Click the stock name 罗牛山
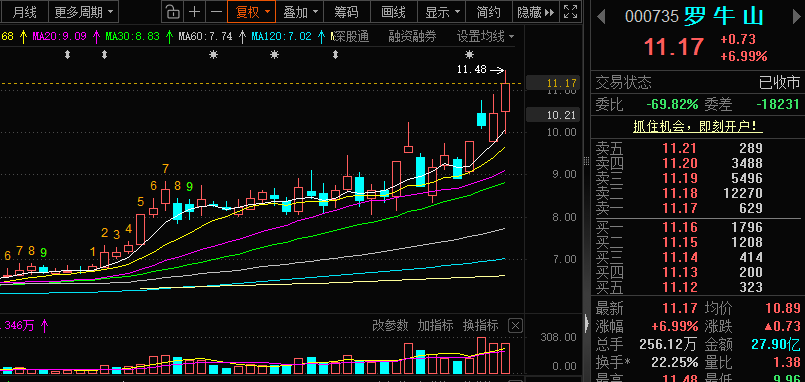This screenshot has height=382, width=805. point(723,17)
